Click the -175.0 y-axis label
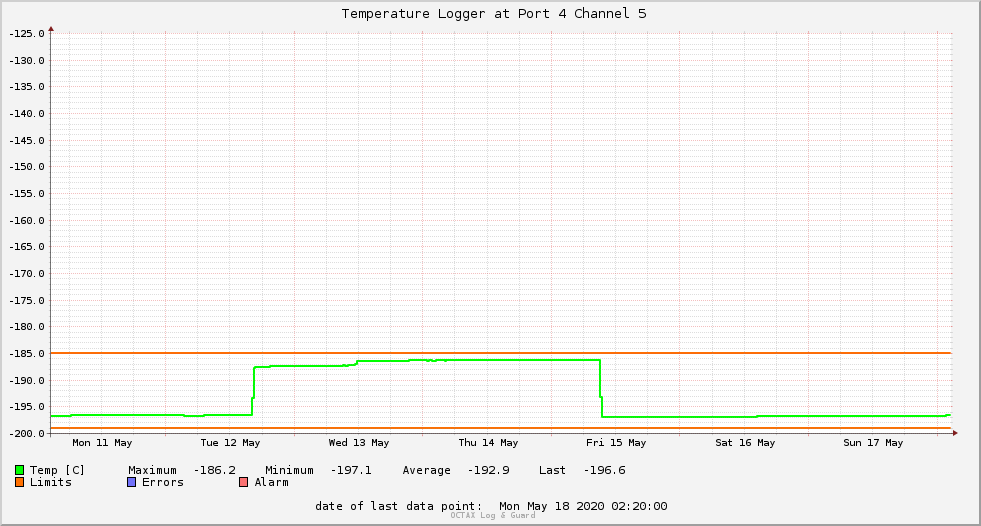 point(27,301)
